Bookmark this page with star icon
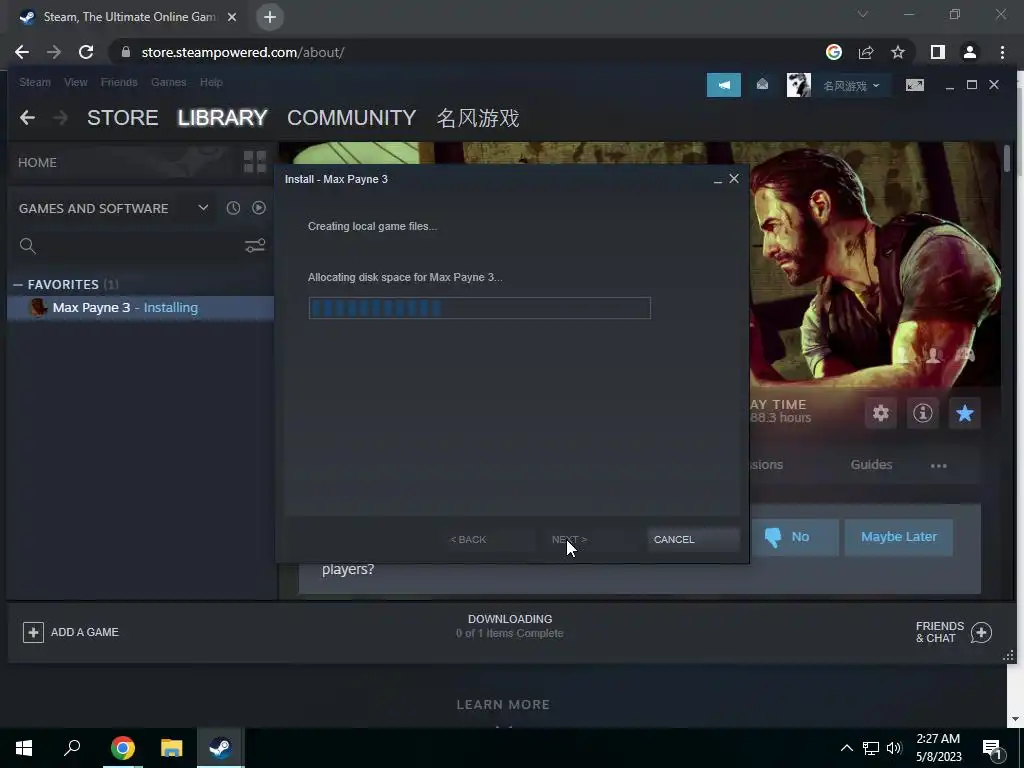 click(x=898, y=52)
